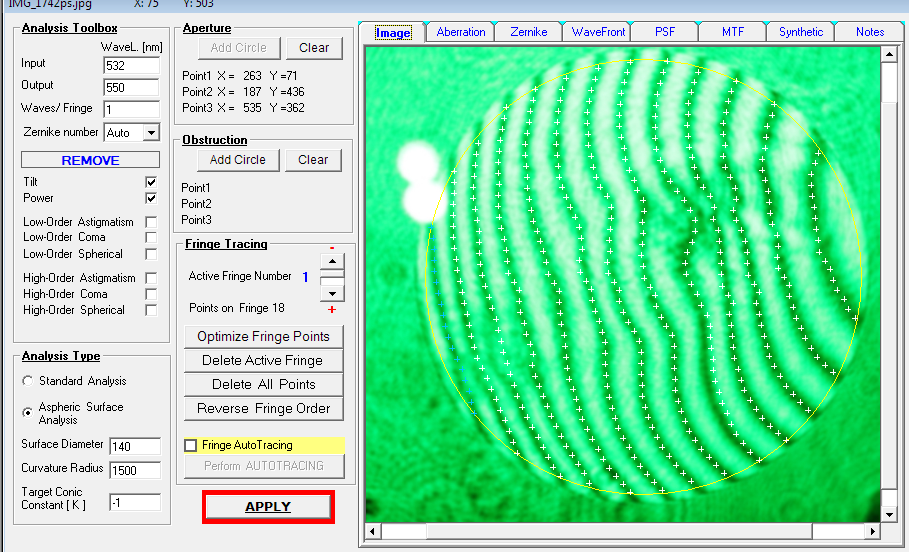Click the Target Conic Constant field

(135, 503)
